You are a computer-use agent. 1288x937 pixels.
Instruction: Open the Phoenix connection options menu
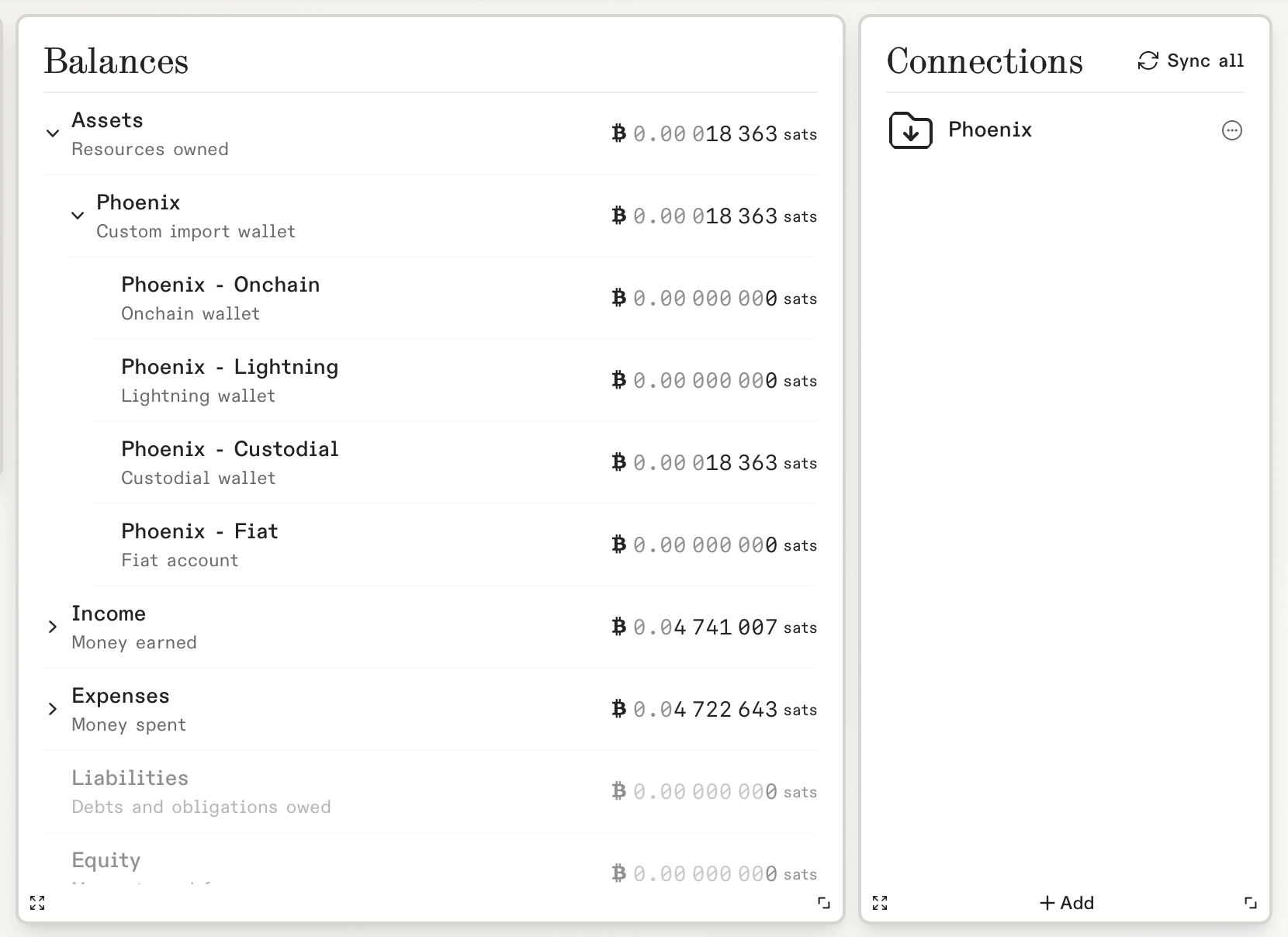coord(1231,130)
